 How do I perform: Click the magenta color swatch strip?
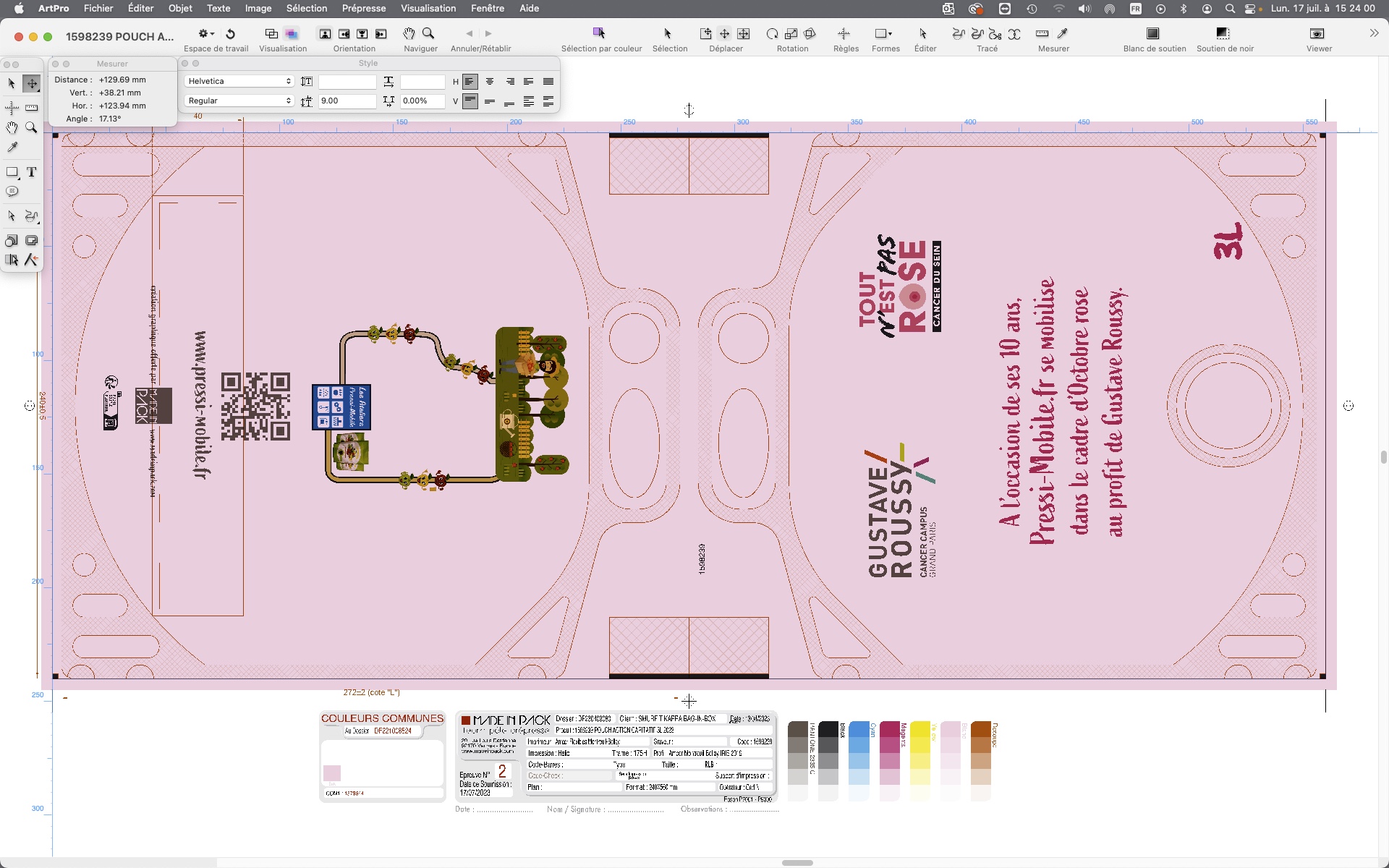coord(889,759)
